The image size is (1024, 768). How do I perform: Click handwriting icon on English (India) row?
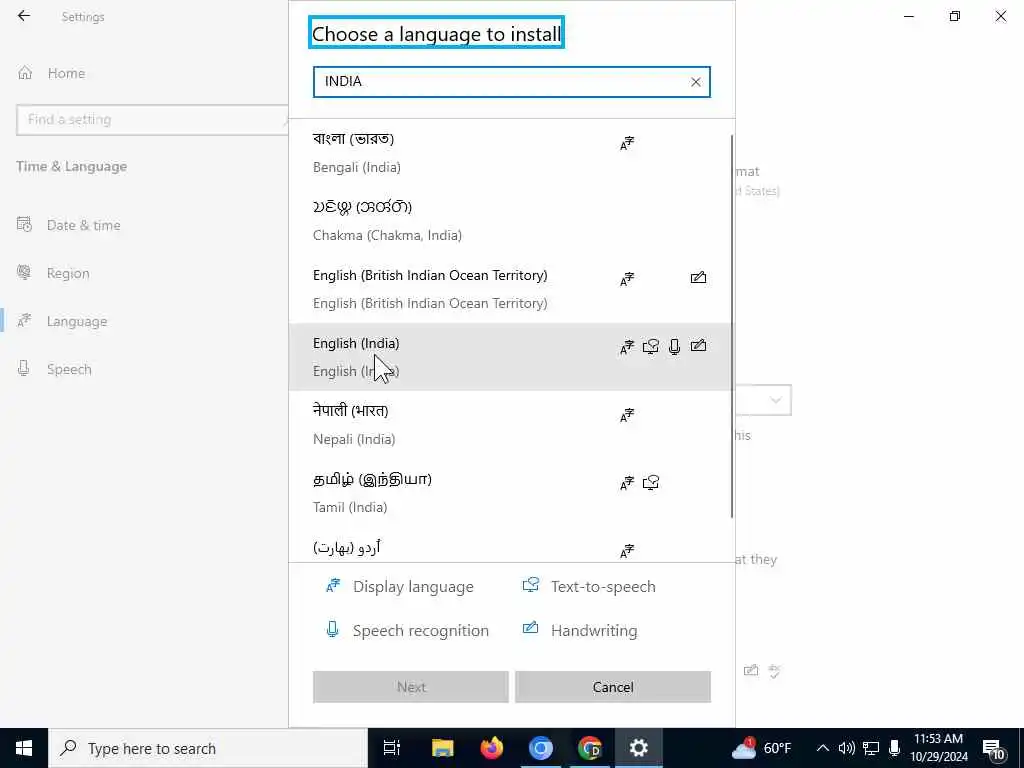pos(698,346)
